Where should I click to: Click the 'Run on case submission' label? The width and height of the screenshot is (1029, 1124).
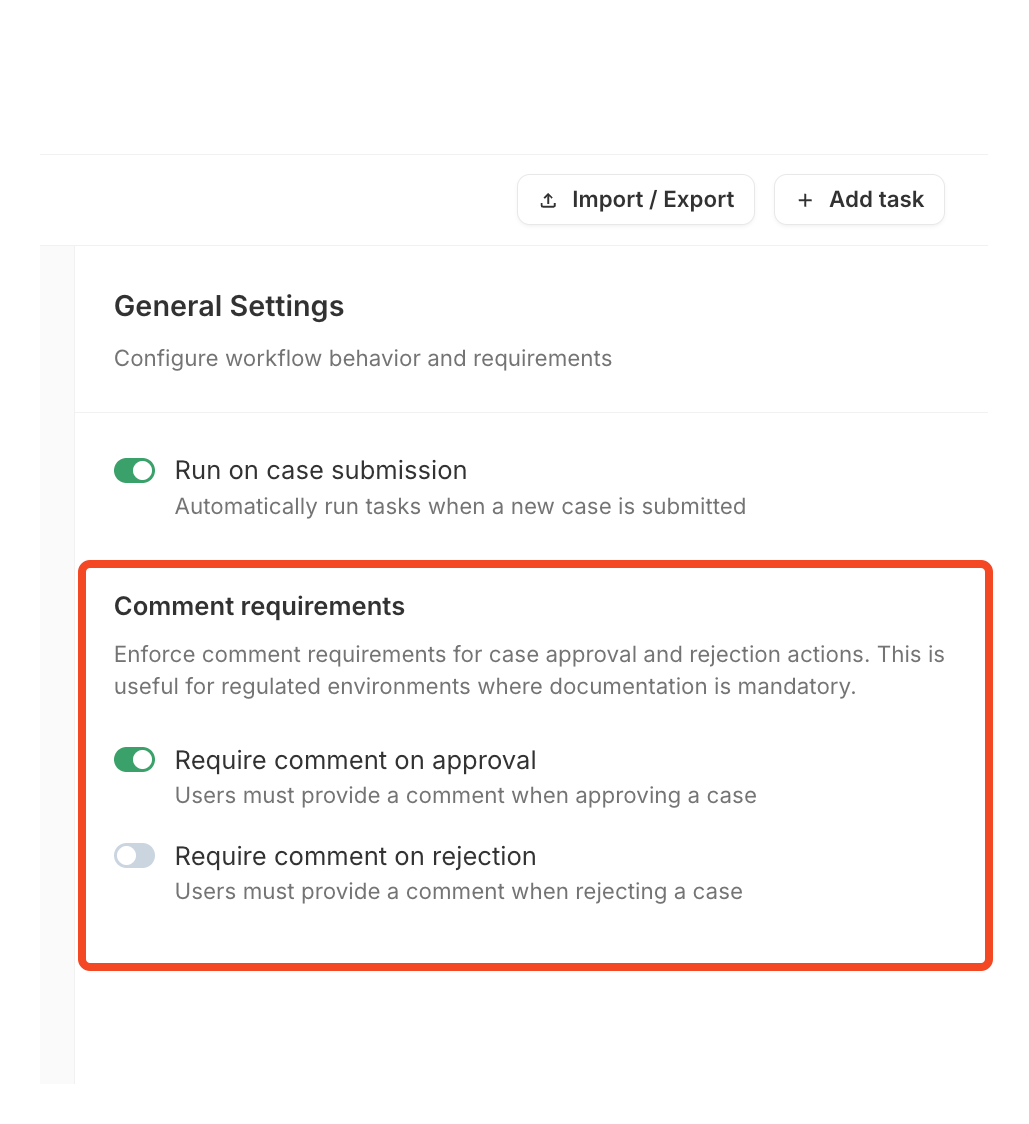click(320, 470)
